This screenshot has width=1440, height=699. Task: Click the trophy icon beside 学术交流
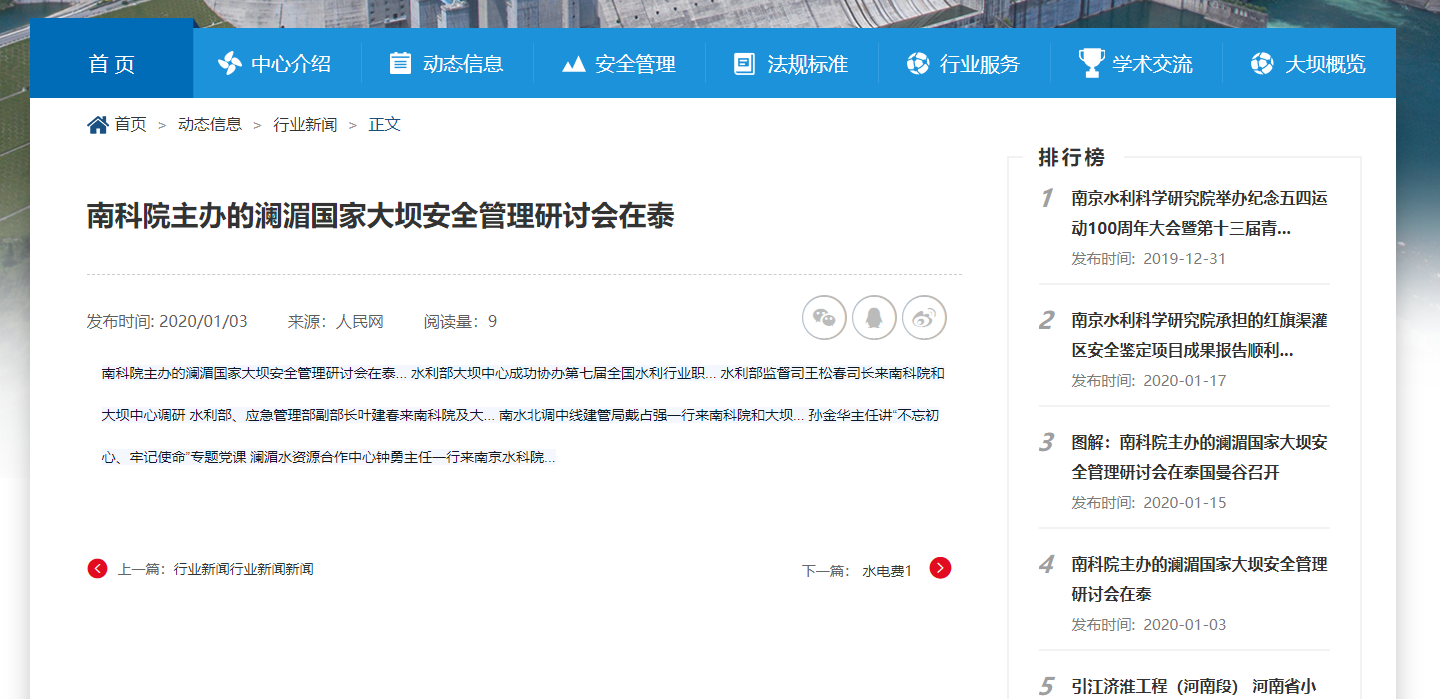pyautogui.click(x=1091, y=63)
